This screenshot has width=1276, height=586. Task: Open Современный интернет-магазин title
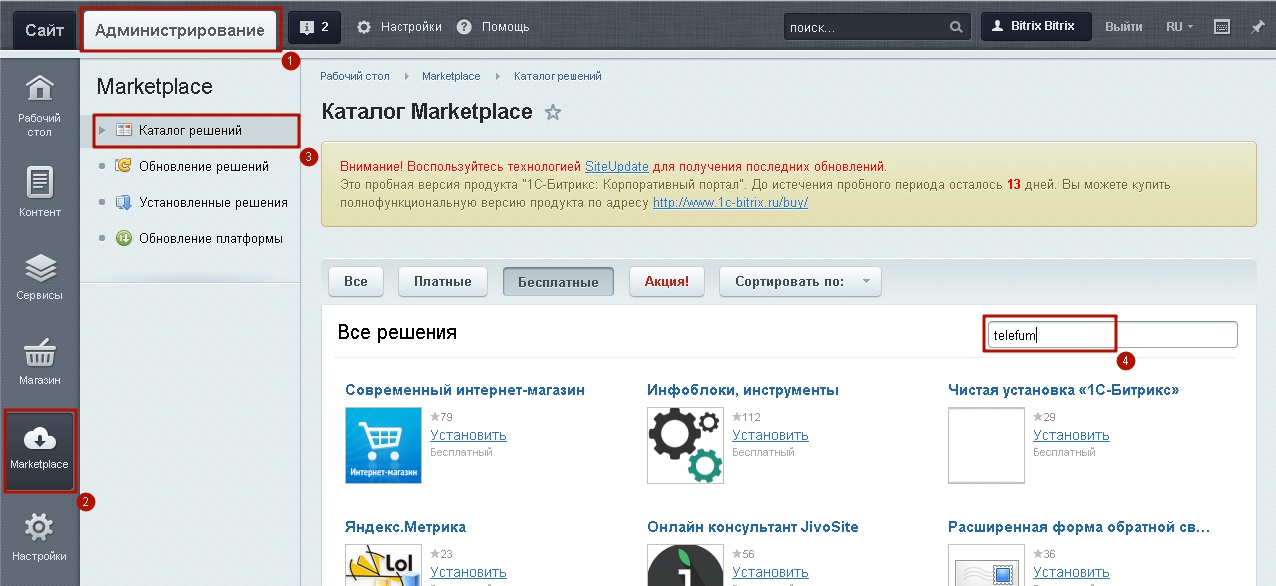465,390
